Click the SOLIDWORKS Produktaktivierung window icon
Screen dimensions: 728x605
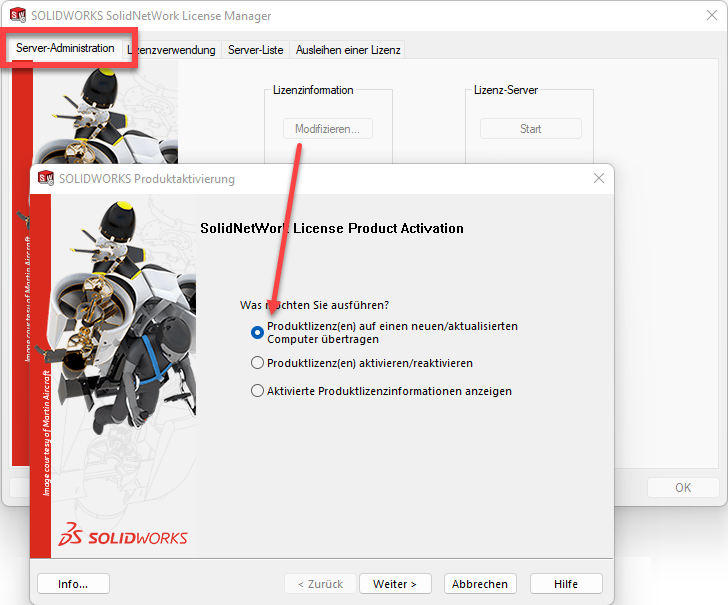[x=45, y=179]
